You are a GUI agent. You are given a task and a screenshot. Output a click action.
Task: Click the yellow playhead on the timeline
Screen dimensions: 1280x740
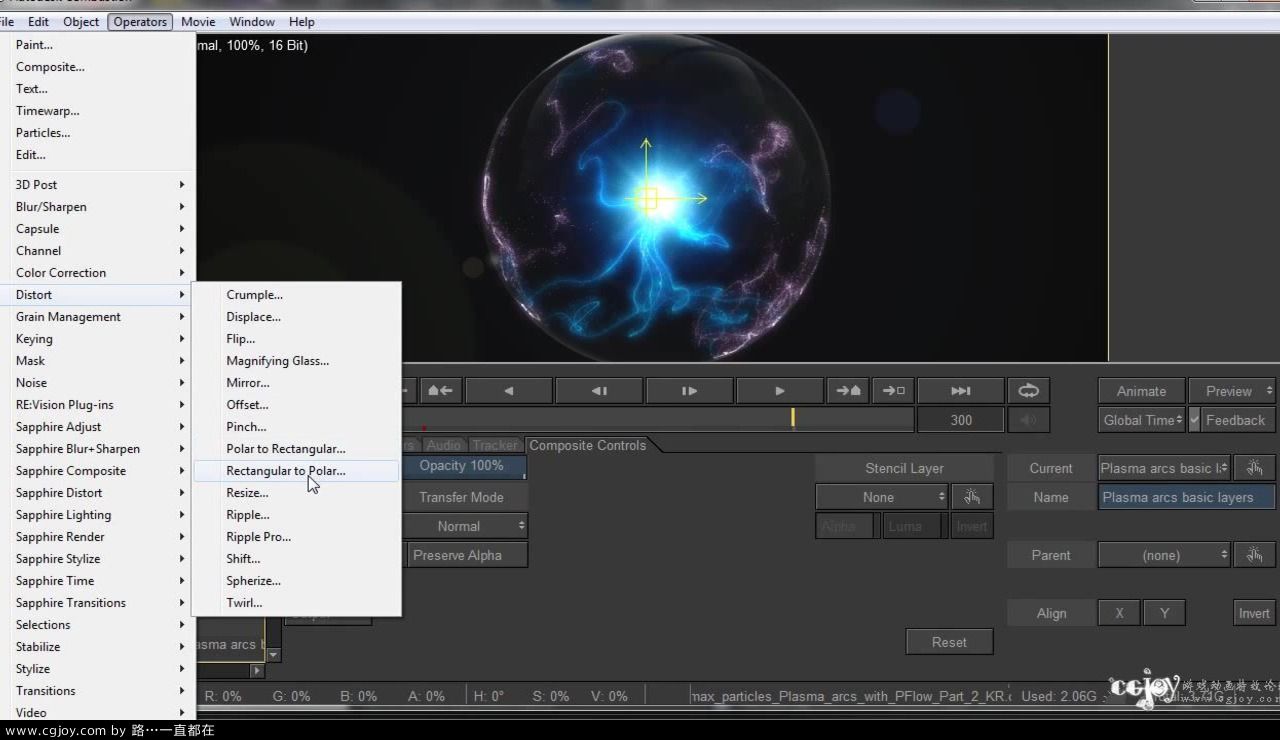pyautogui.click(x=792, y=418)
